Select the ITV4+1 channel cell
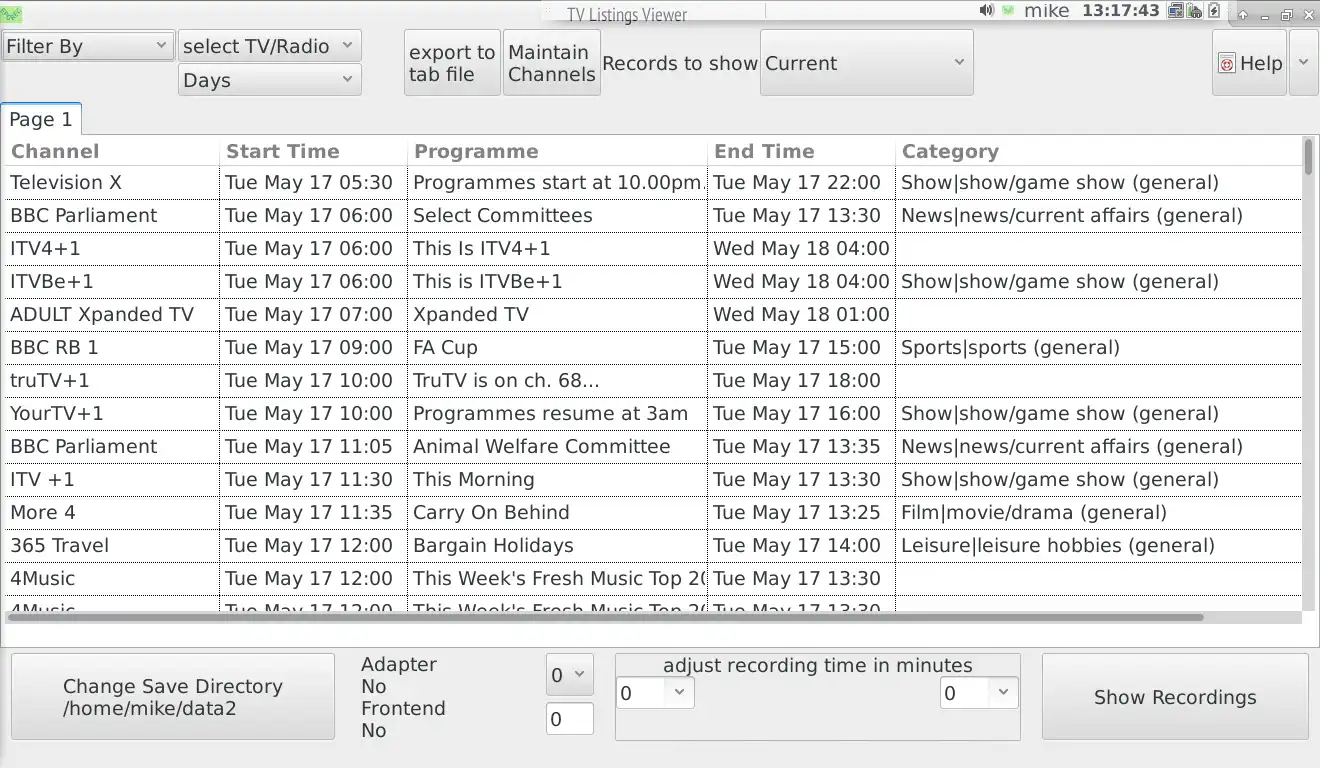 pos(112,249)
